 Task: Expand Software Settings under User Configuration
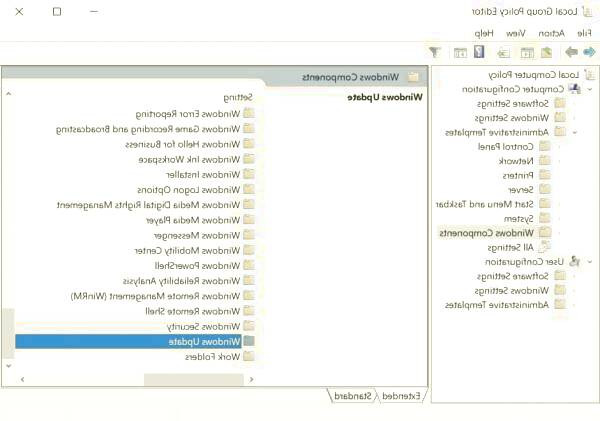click(574, 276)
